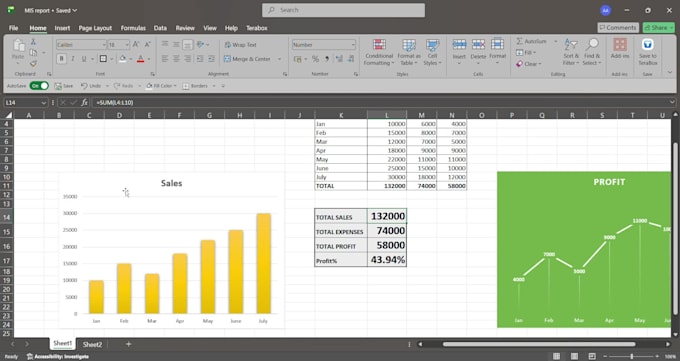Click Merge & Center button
680x361 pixels.
tap(247, 59)
